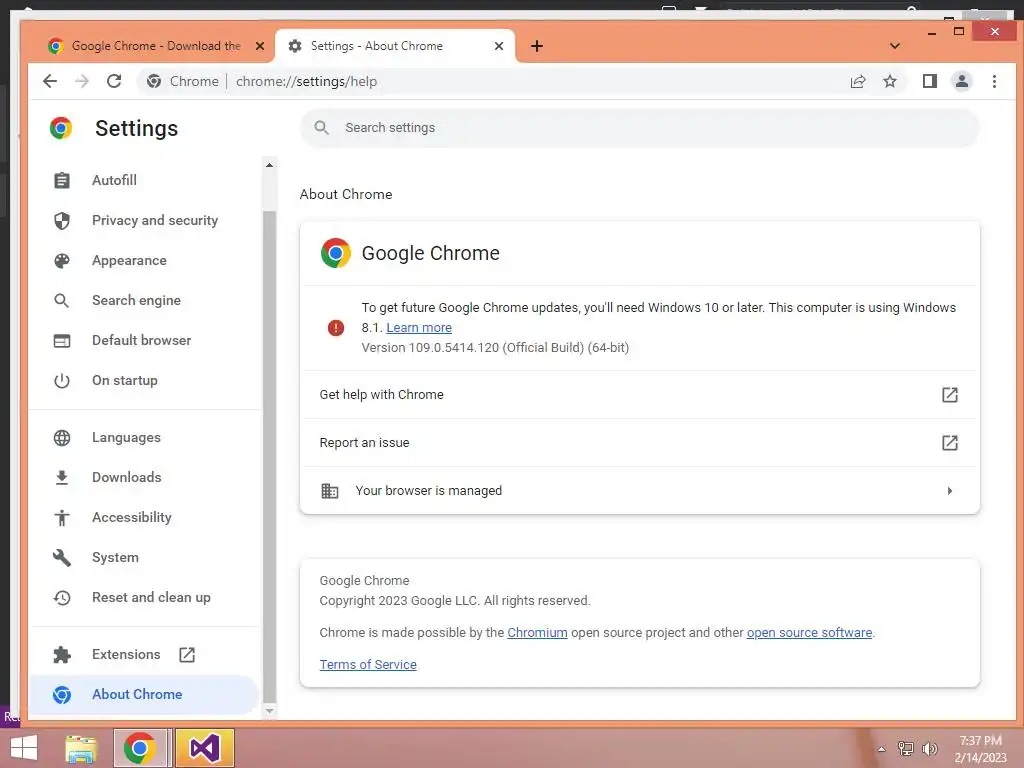Open Chrome's three-dot menu
This screenshot has height=768, width=1024.
(994, 81)
